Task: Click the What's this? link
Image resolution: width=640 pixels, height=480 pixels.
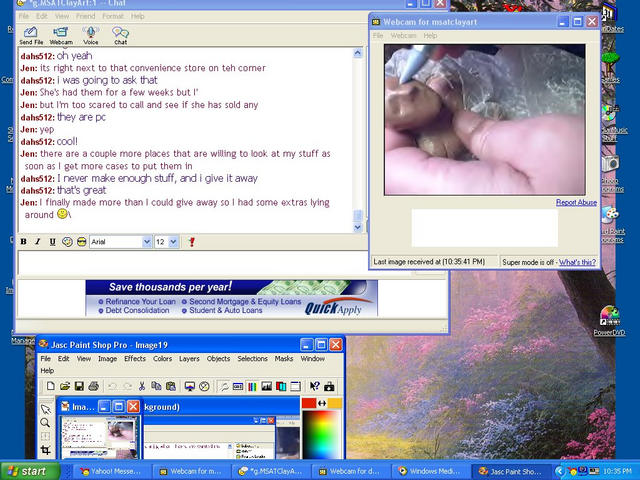Action: click(x=577, y=262)
